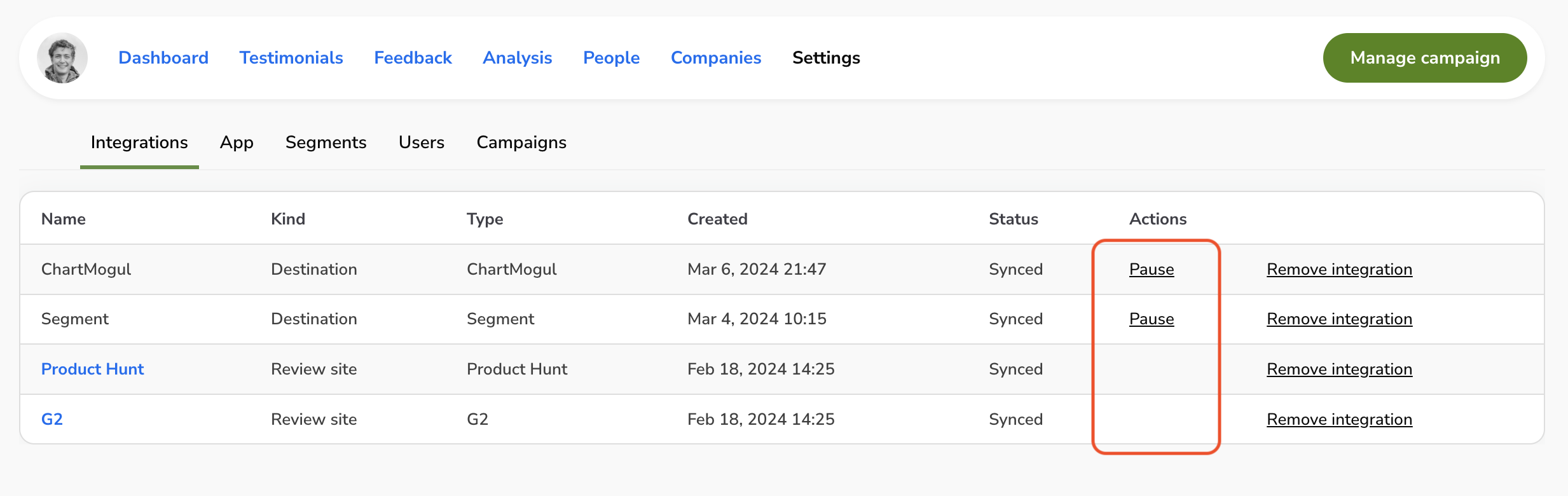
Task: Open the People page
Action: click(x=611, y=58)
